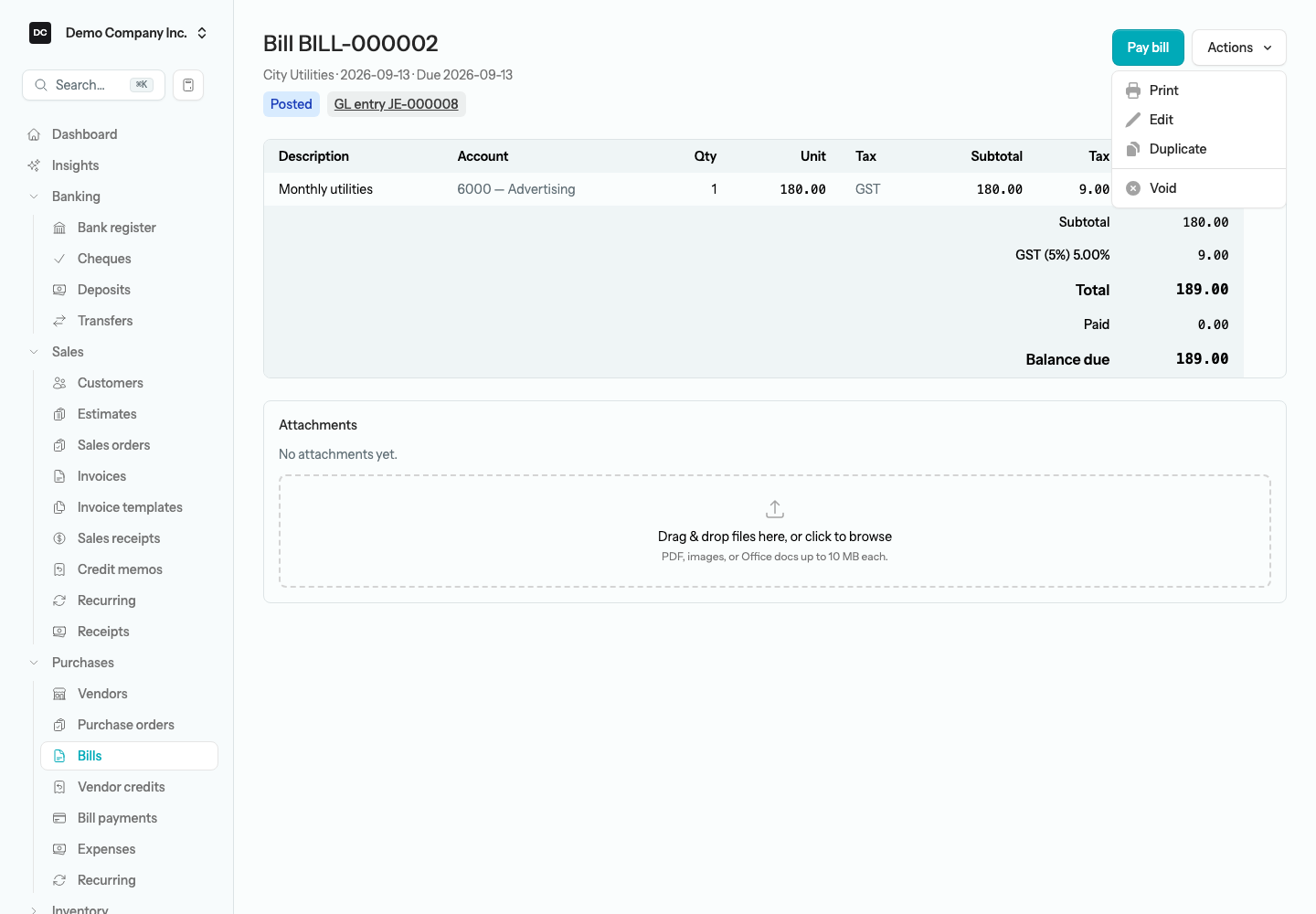
Task: Open the Demo Company Inc. switcher
Action: click(x=119, y=33)
